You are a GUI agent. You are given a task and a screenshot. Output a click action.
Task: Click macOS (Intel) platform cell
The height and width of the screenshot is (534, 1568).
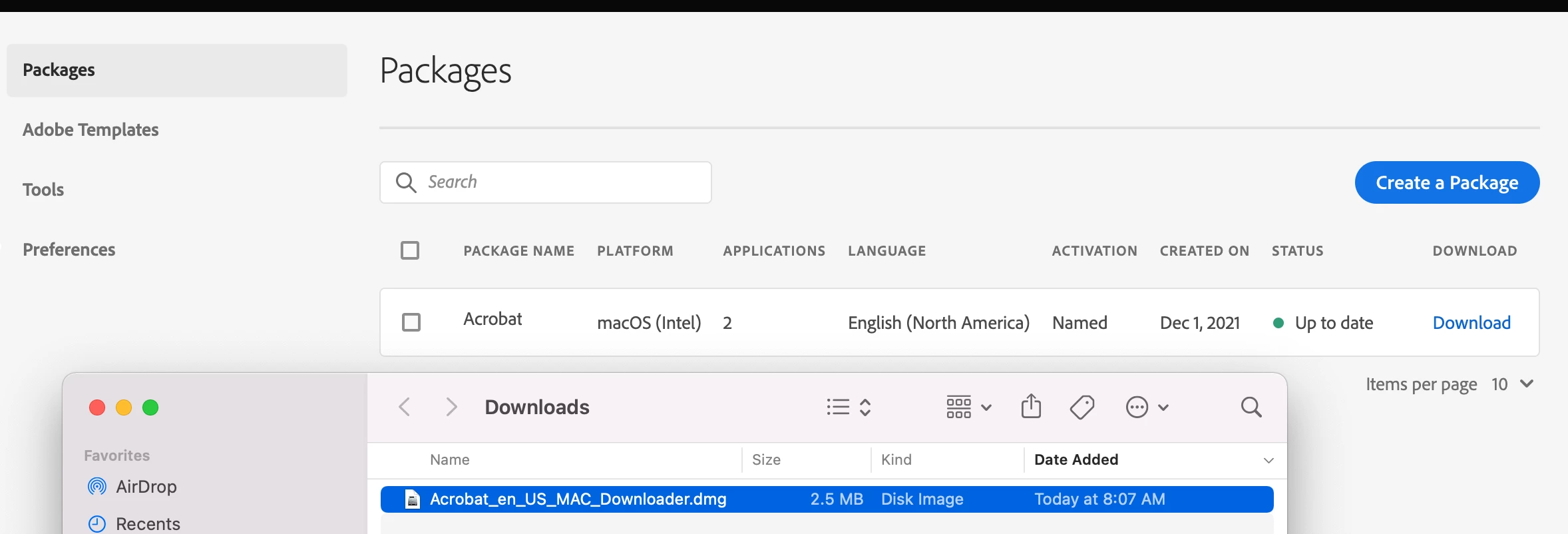coord(649,323)
